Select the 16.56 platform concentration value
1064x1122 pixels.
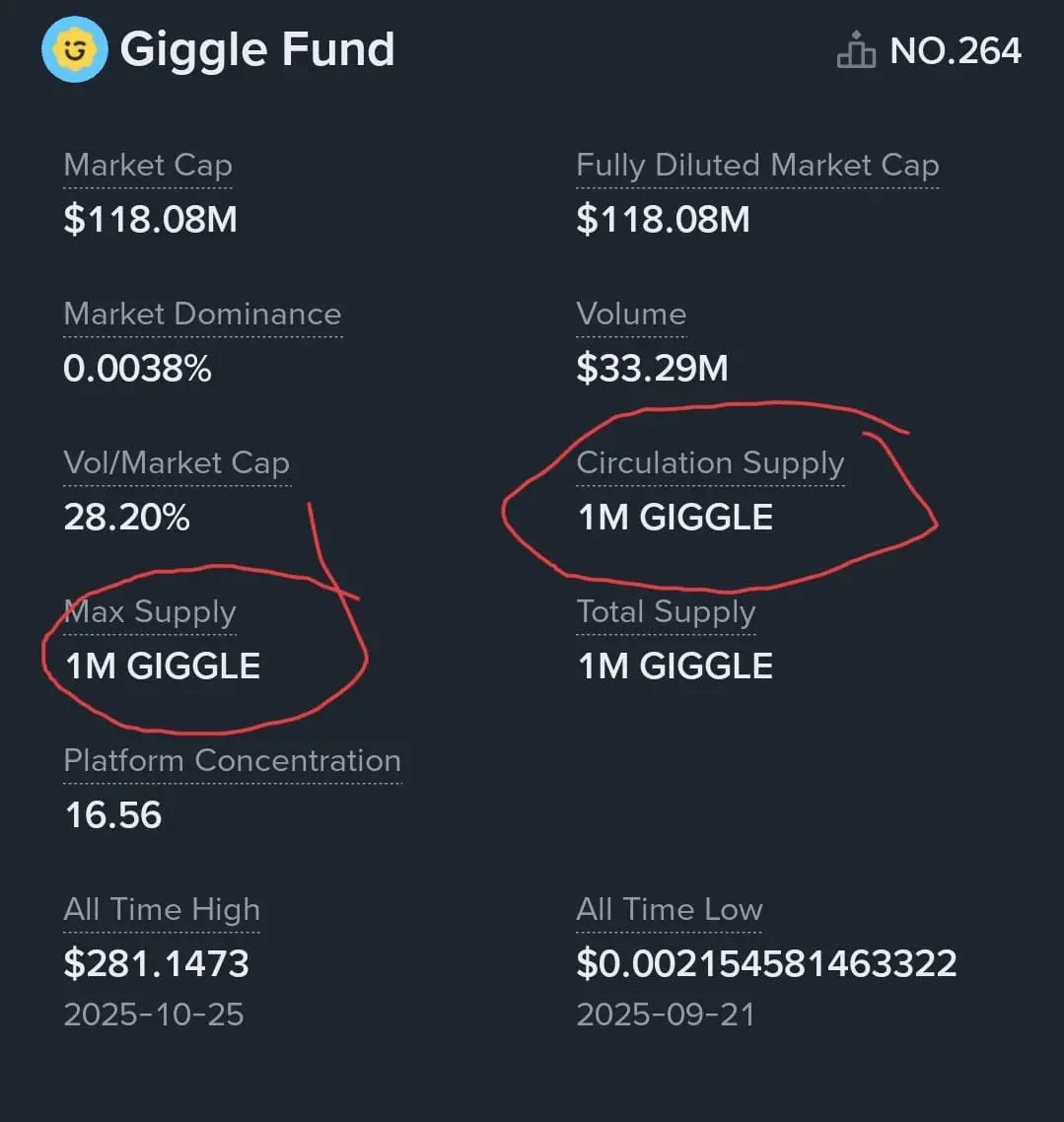[x=113, y=815]
